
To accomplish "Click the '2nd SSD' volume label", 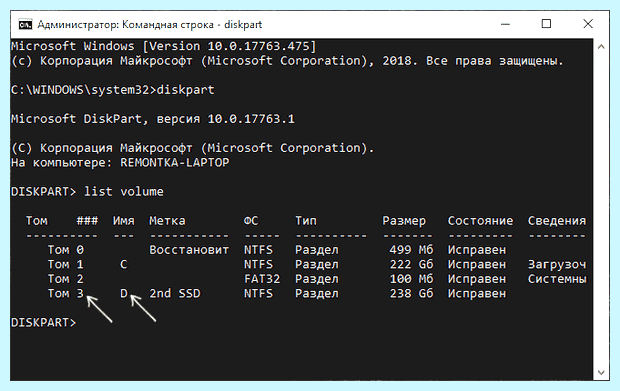I will [x=174, y=294].
